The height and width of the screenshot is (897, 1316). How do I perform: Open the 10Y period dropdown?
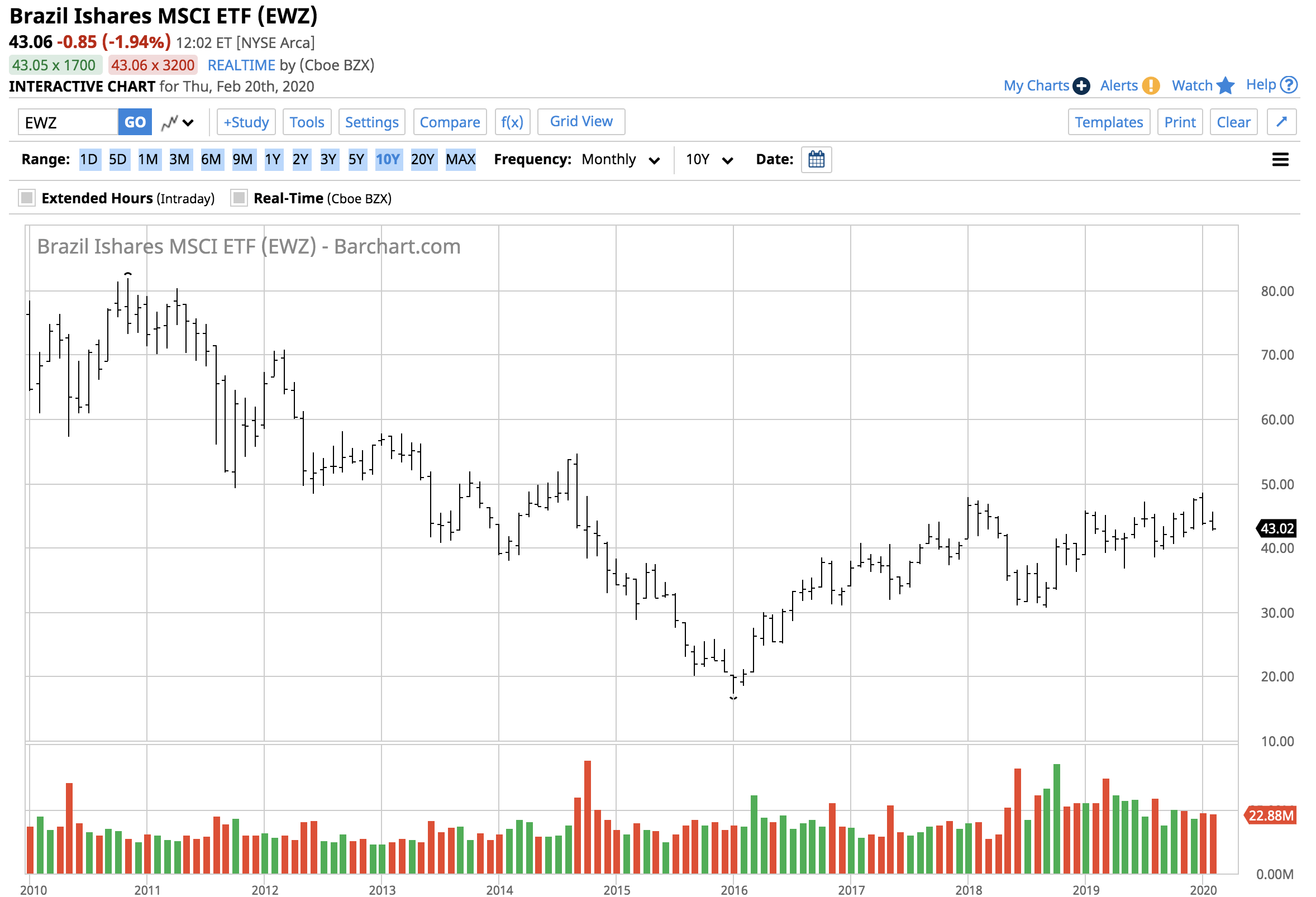pos(709,160)
